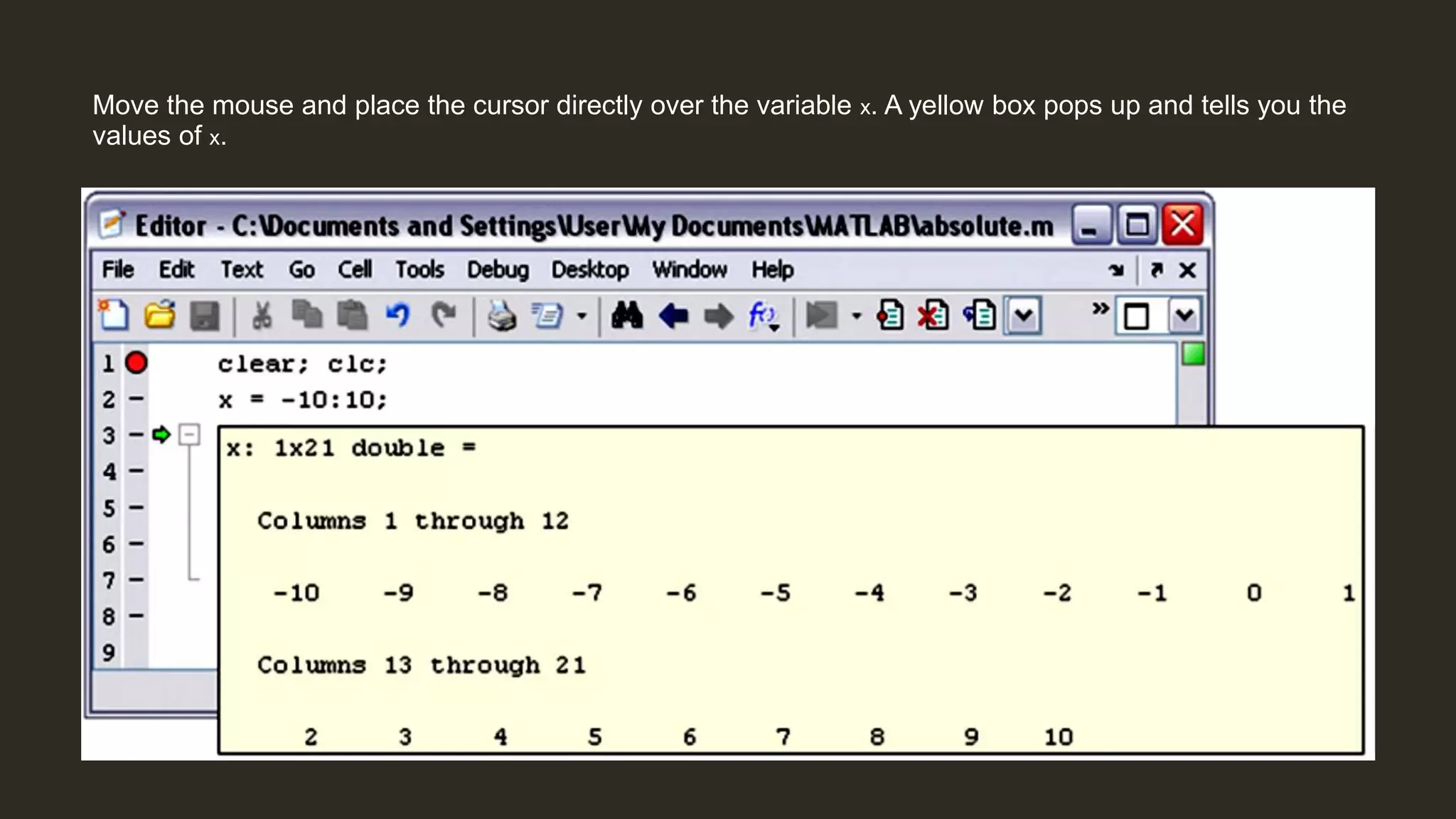The image size is (1456, 819).
Task: Expand the highlighted toolbar dropdown button
Action: [x=1023, y=316]
